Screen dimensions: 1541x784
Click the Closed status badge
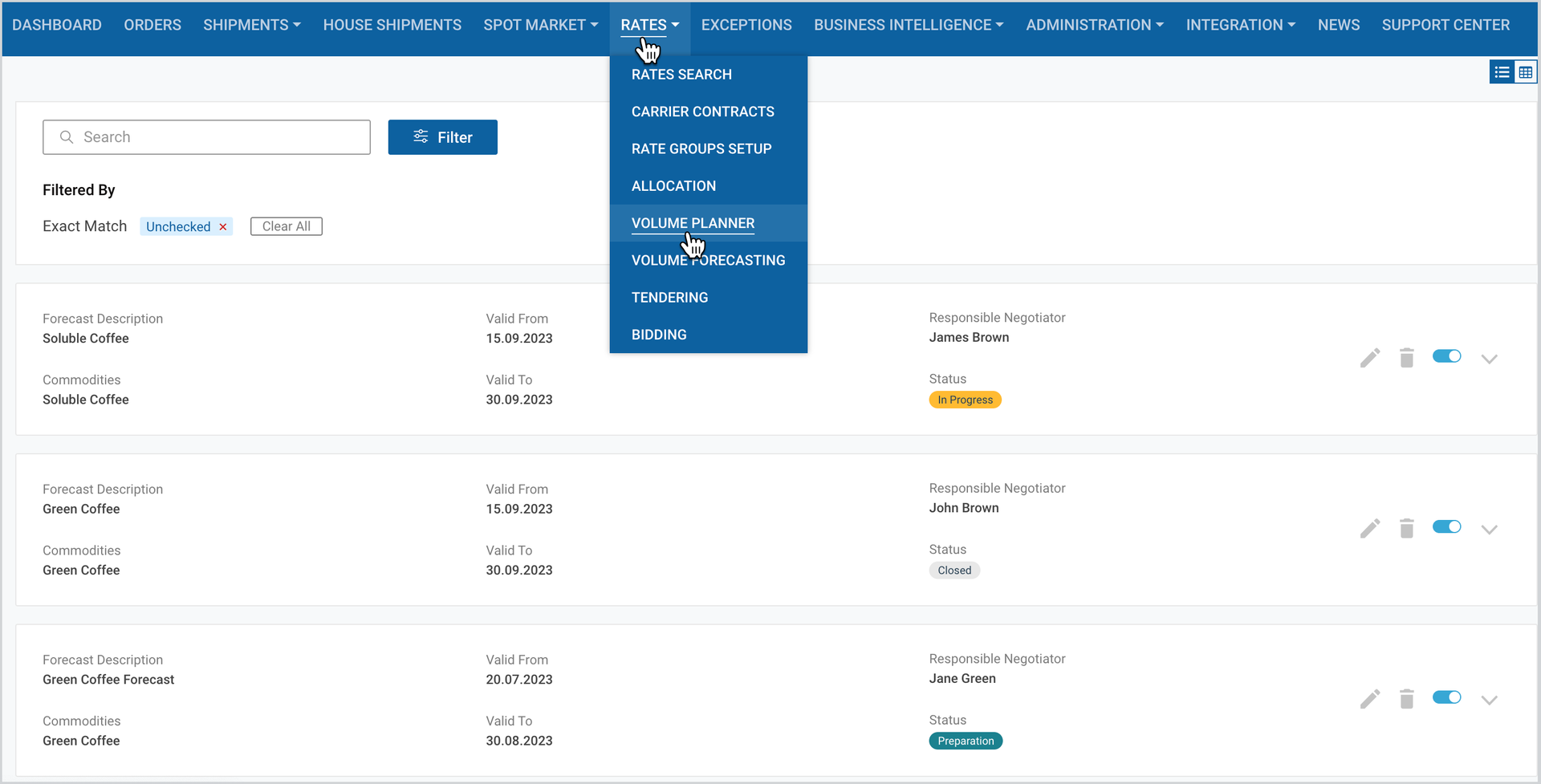point(954,571)
